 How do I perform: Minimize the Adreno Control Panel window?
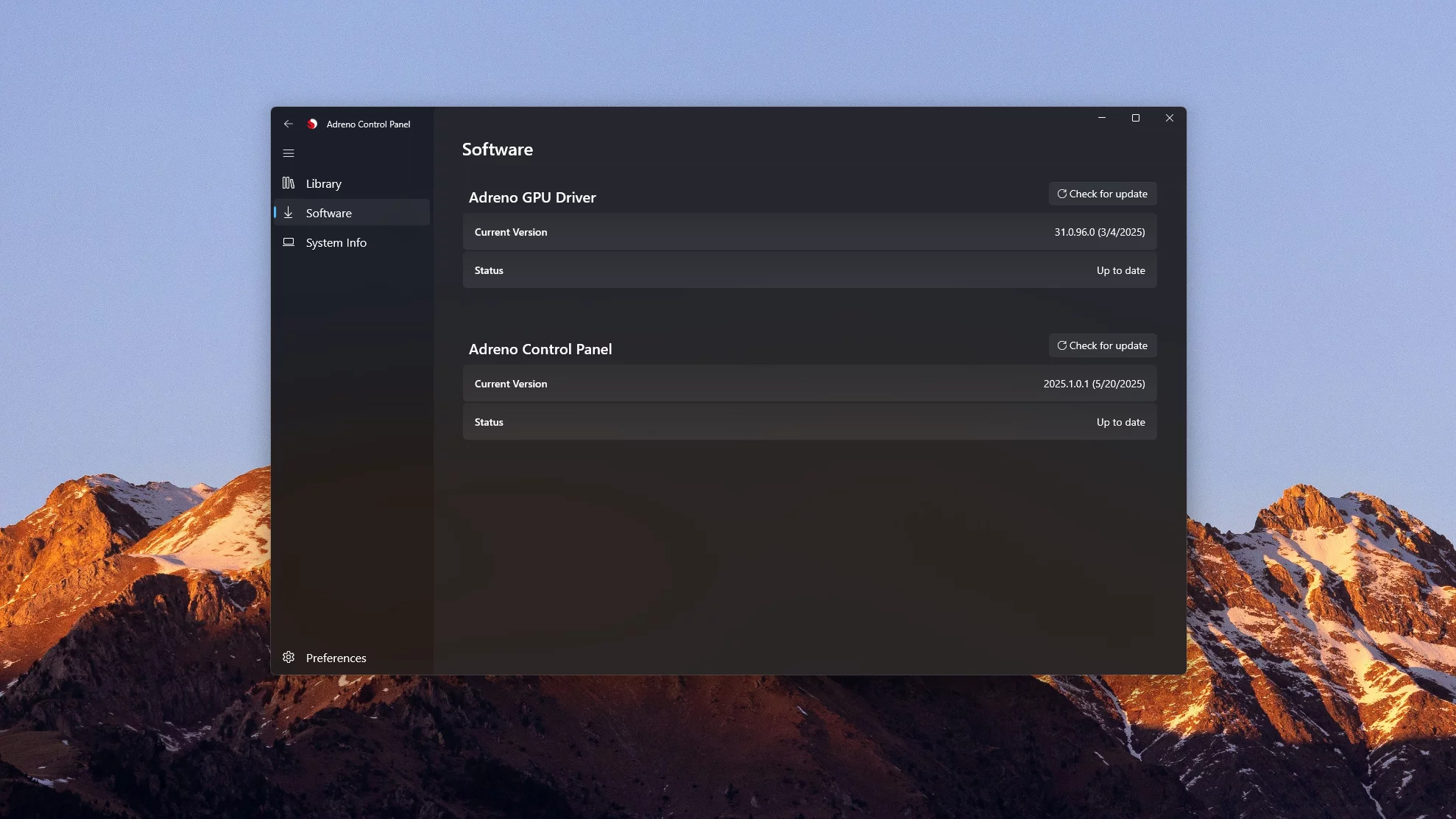[x=1101, y=118]
